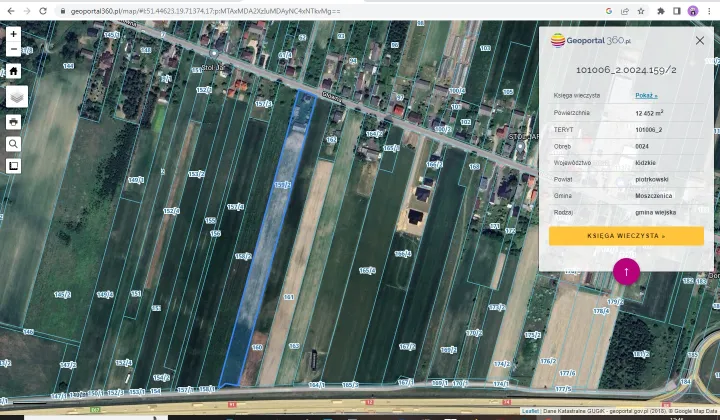Click the Geoportal 360 logo
Image resolution: width=720 pixels, height=420 pixels.
tap(590, 41)
